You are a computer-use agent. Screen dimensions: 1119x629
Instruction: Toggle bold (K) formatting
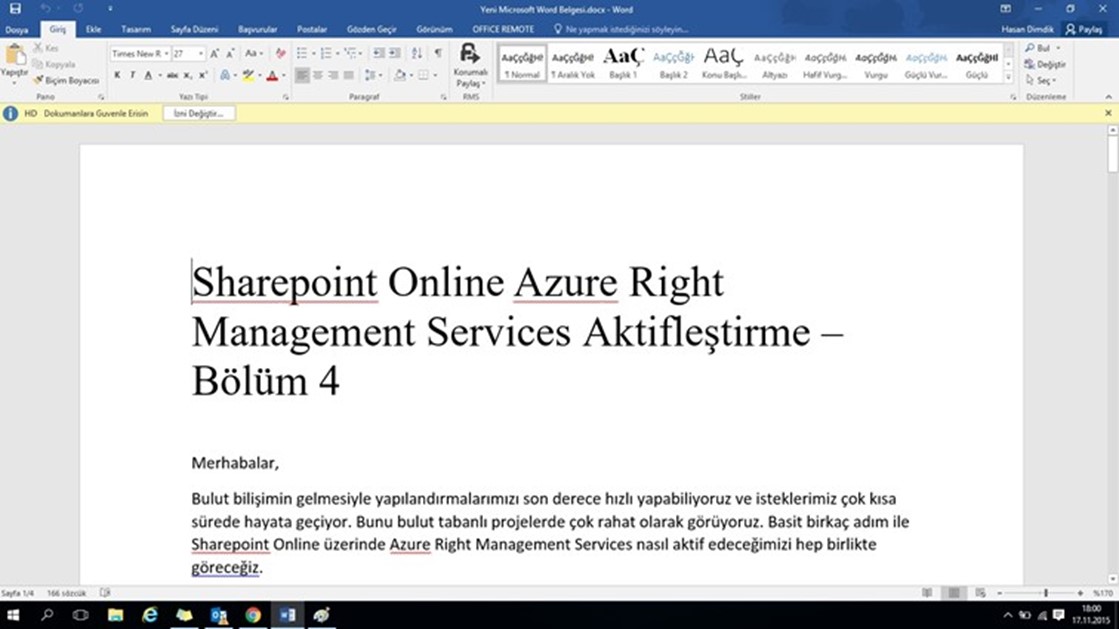coord(117,75)
